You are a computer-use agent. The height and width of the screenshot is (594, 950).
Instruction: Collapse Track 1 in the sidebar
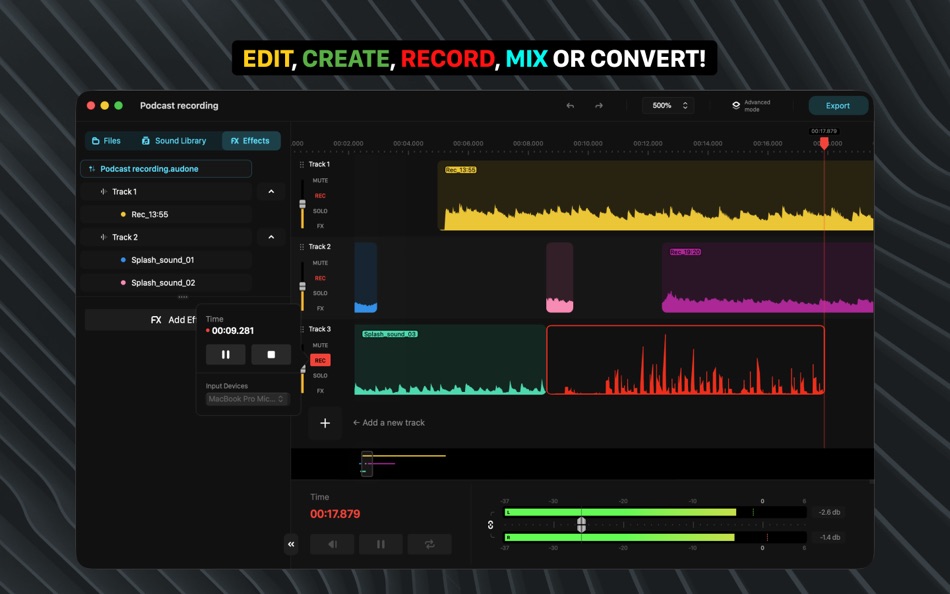[x=270, y=190]
